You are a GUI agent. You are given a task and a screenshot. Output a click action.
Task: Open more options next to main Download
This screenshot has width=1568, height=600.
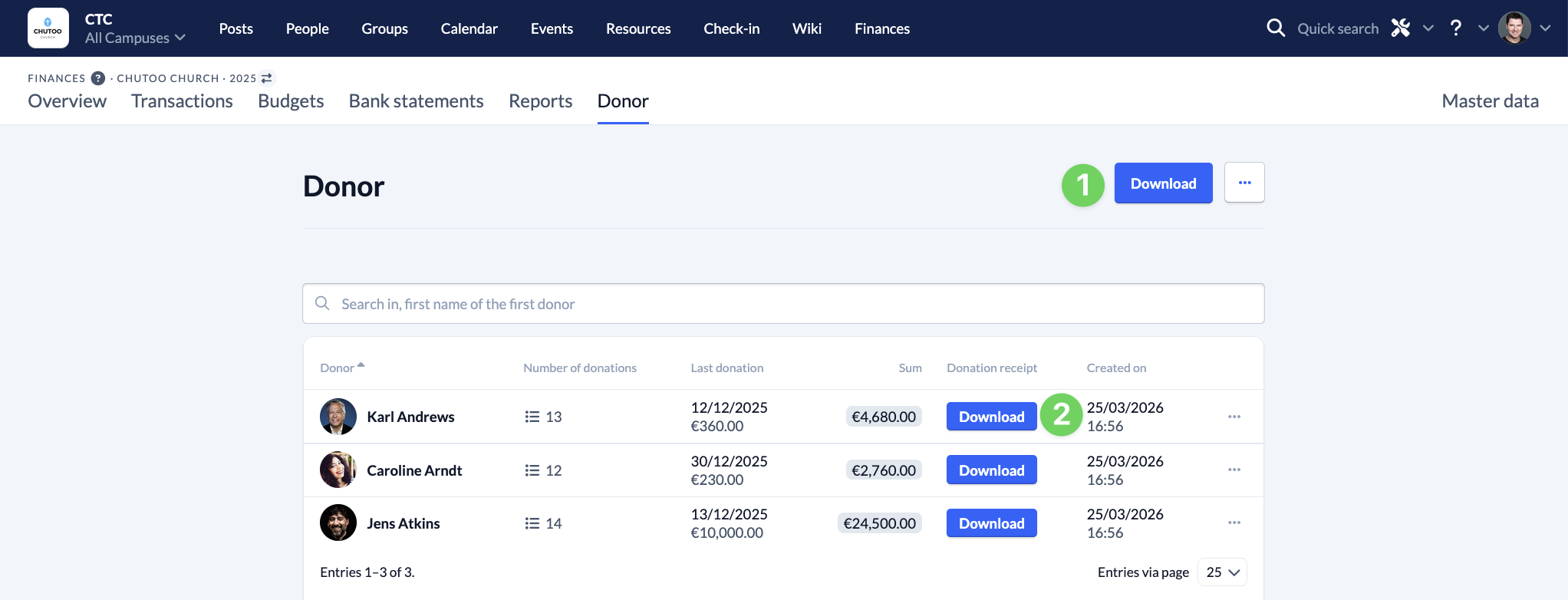tap(1244, 183)
